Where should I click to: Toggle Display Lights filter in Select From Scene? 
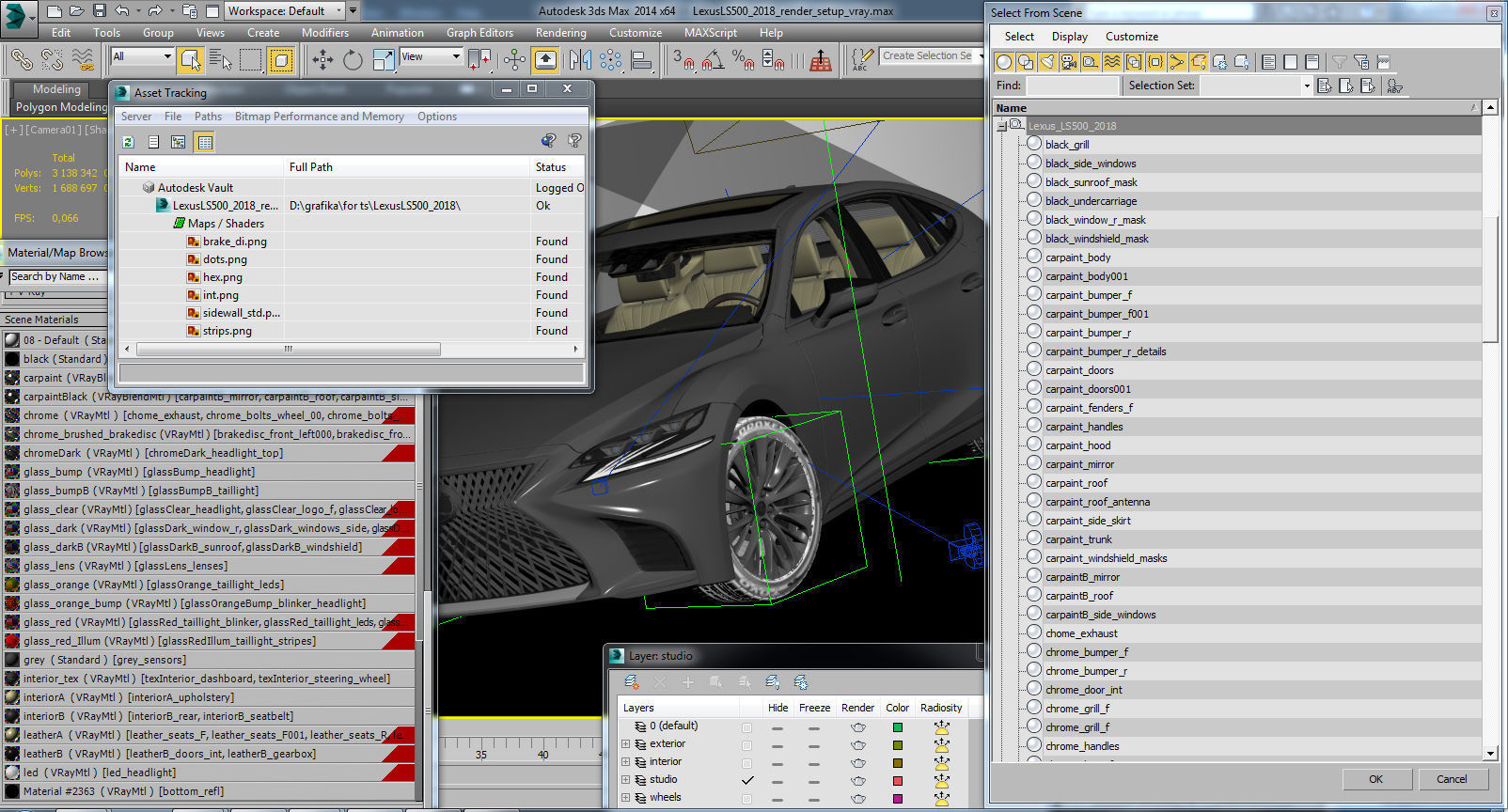click(x=1047, y=62)
